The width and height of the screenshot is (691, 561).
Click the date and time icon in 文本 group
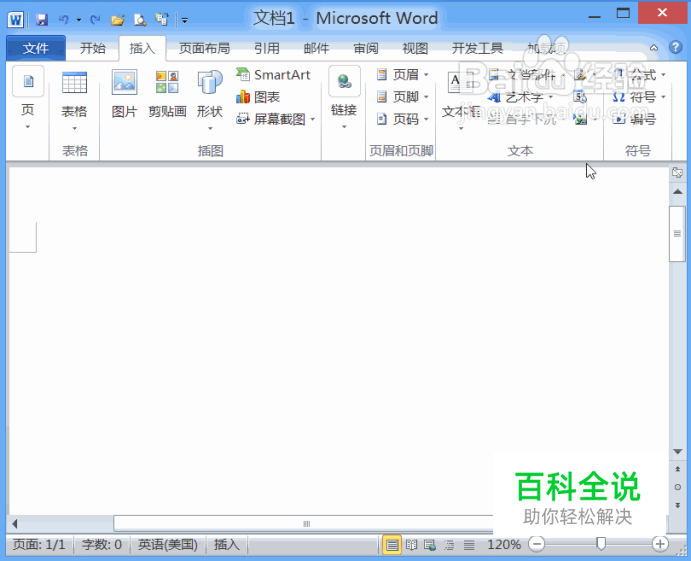[x=580, y=97]
